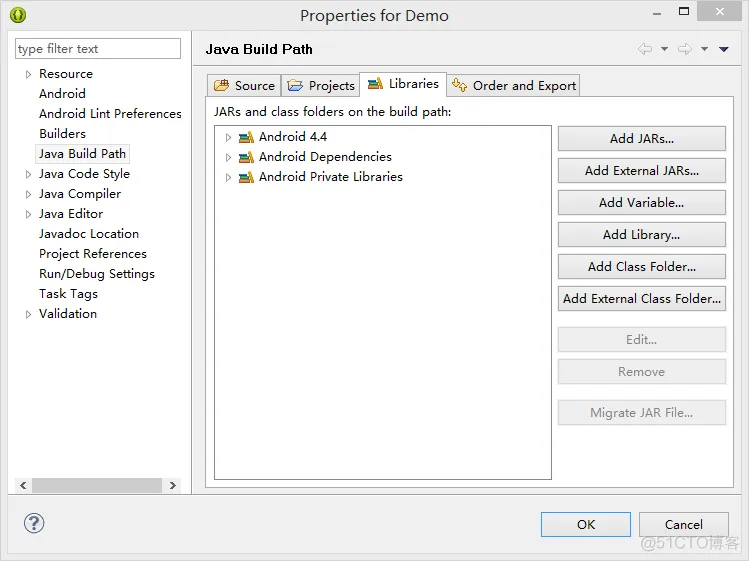Expand the Java Code Style item

(28, 174)
